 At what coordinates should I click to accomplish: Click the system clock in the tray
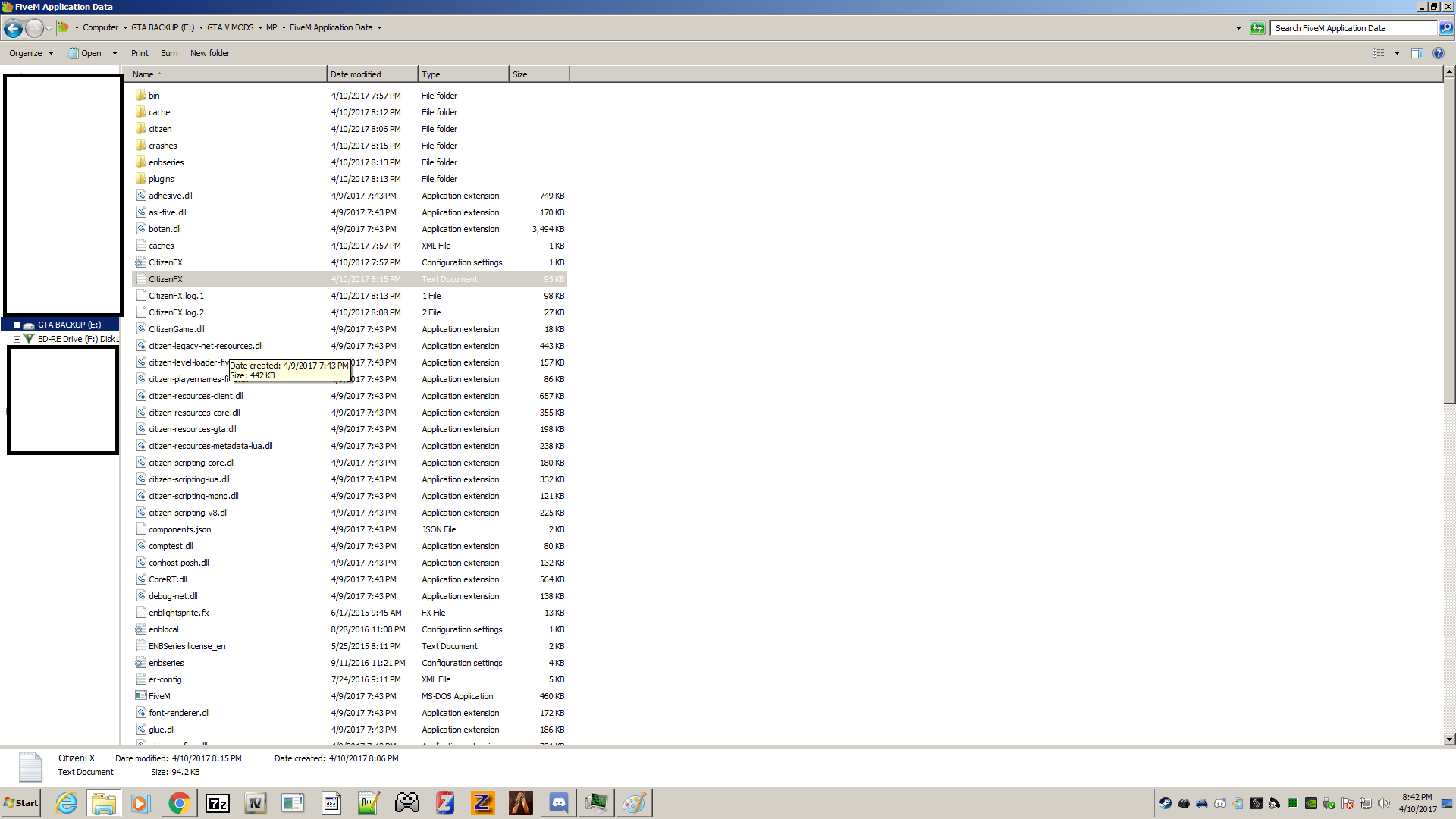coord(1417,803)
